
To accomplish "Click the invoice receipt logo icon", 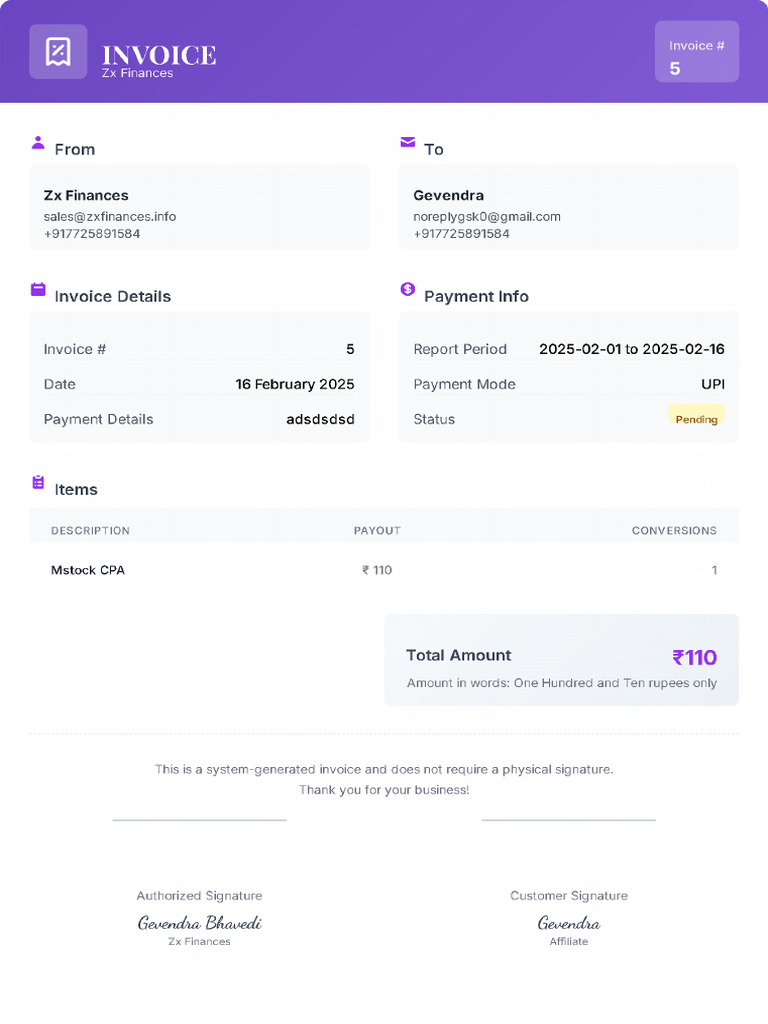I will 58,52.
